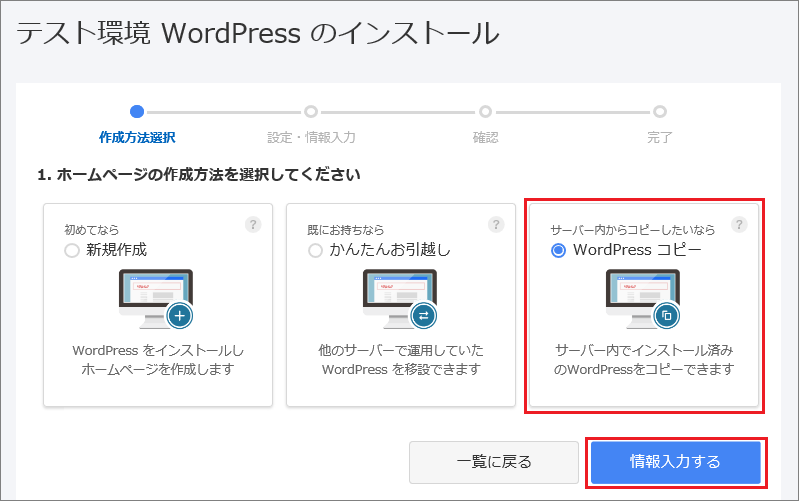Open help icon on かんたんお引越し card
Screen dimensions: 799x501
click(496, 224)
